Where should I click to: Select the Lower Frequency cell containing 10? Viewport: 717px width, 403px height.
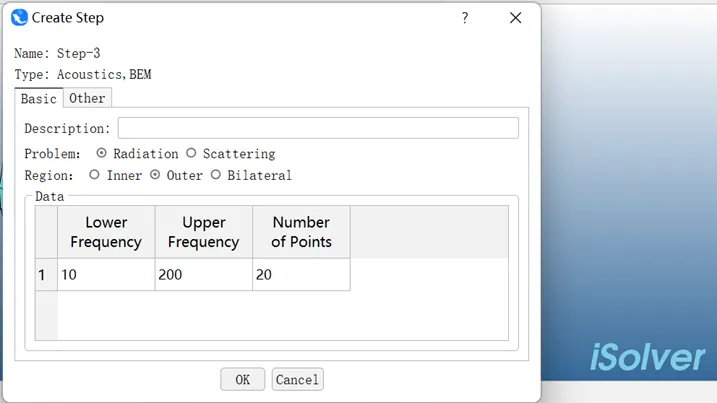(106, 274)
